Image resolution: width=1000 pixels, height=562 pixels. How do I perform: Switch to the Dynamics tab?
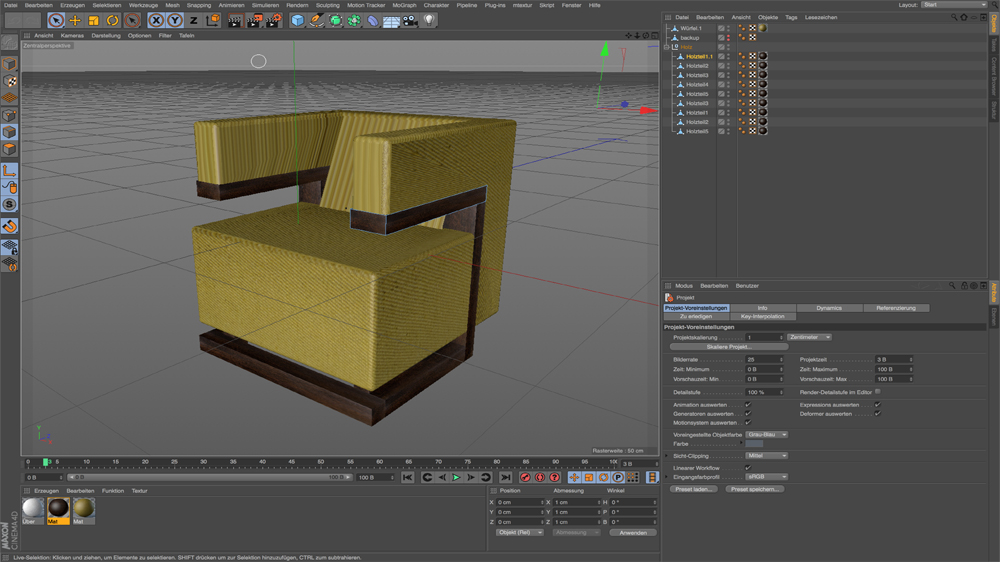829,308
